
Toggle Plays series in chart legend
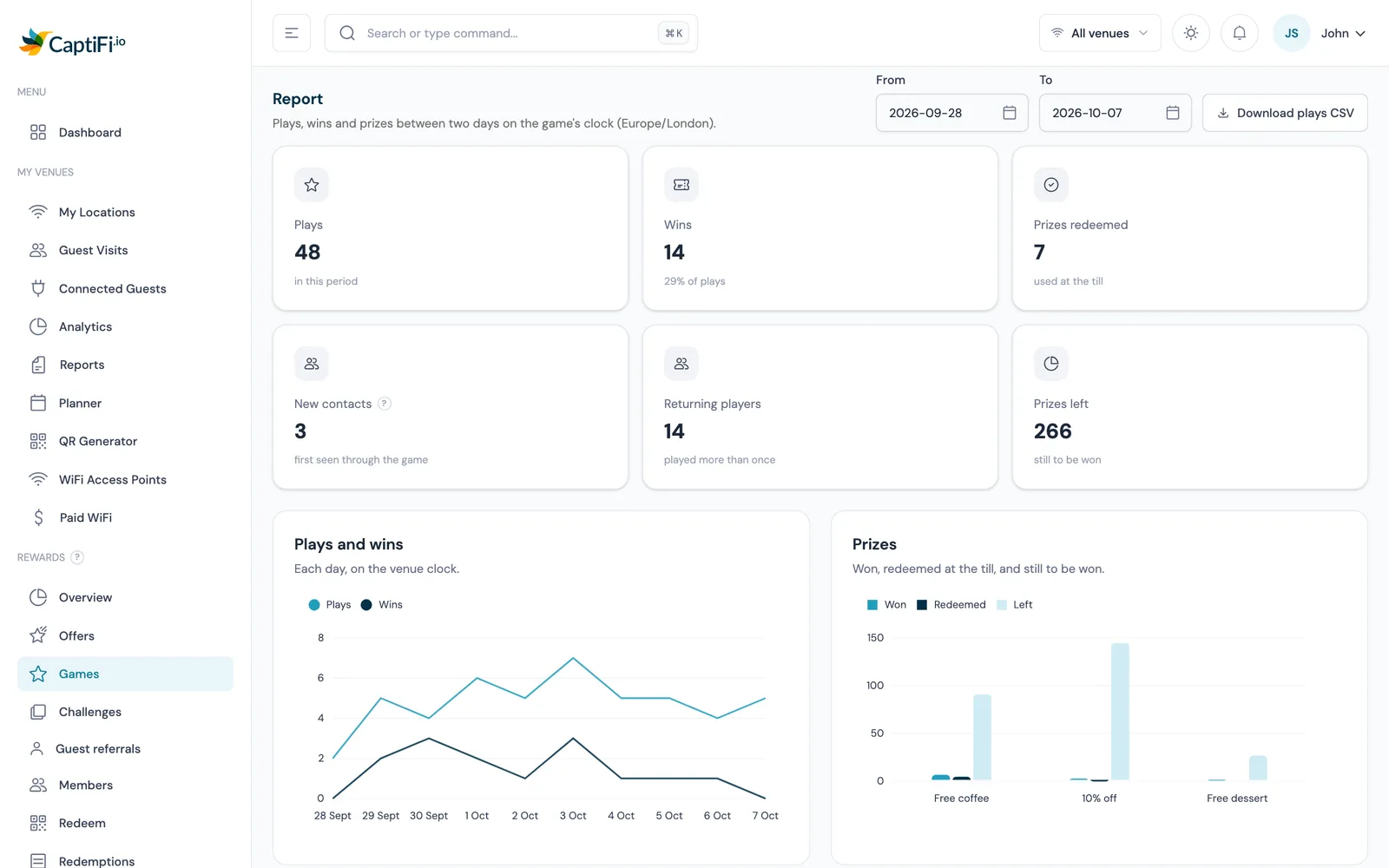[x=330, y=605]
